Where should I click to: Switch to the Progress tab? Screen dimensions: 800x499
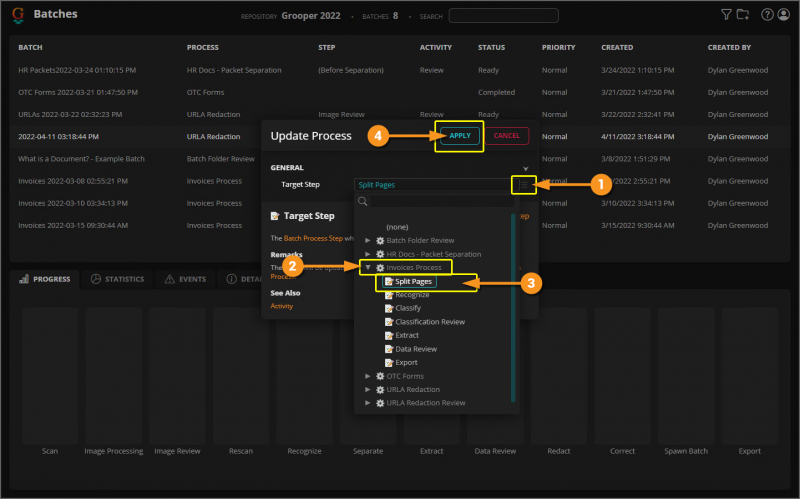[44, 279]
